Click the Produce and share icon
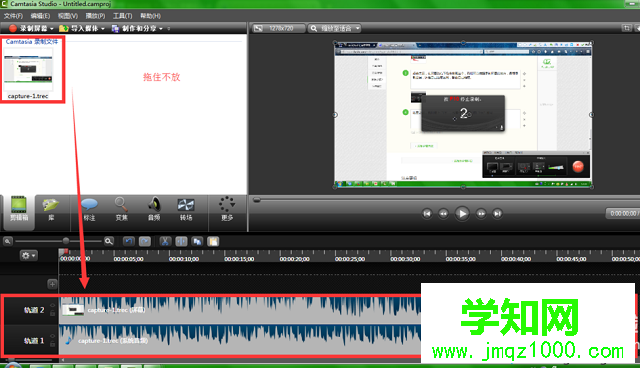640x368 pixels. point(116,29)
